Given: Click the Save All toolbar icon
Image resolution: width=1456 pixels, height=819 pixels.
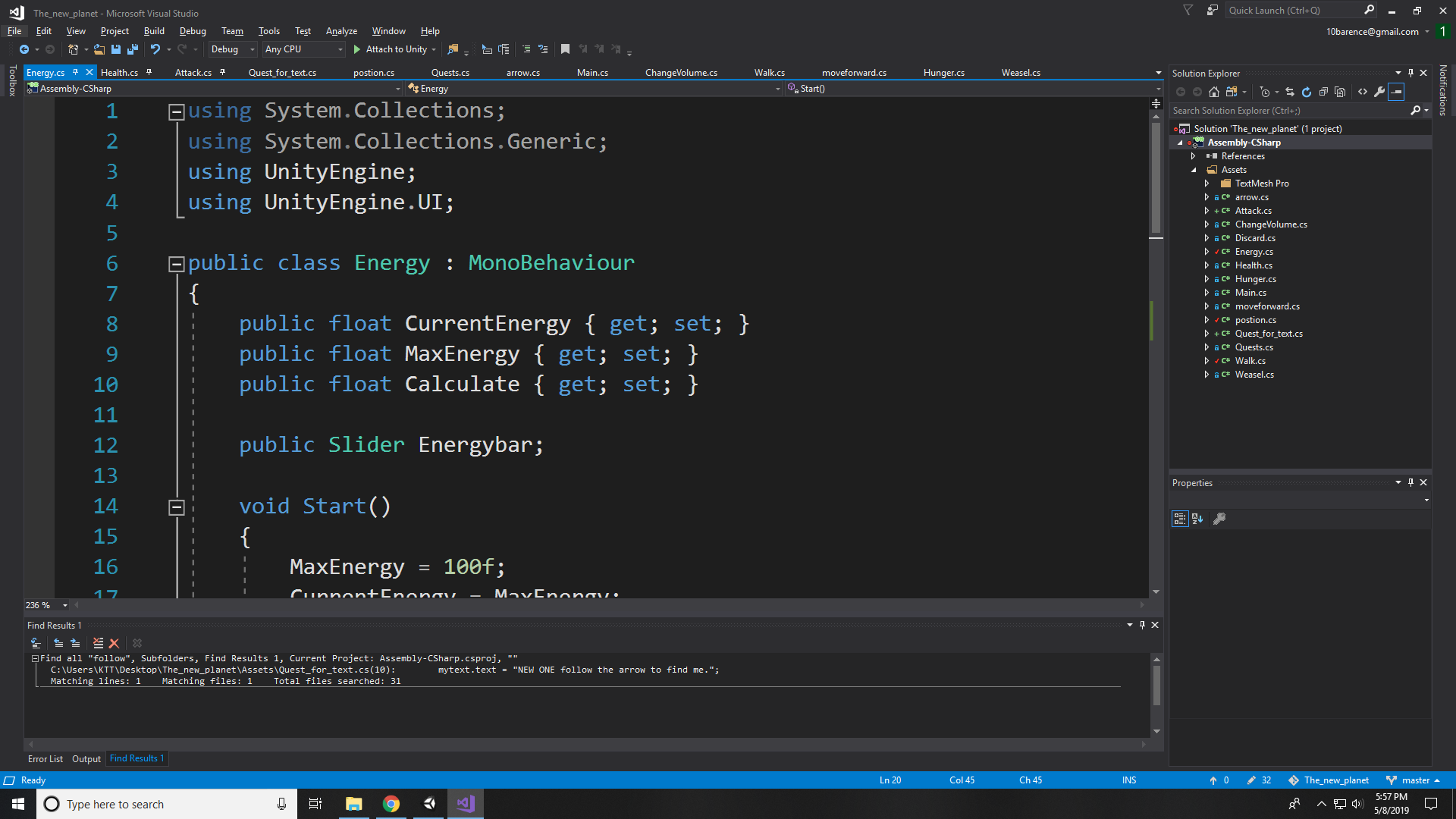Looking at the screenshot, I should 132,49.
